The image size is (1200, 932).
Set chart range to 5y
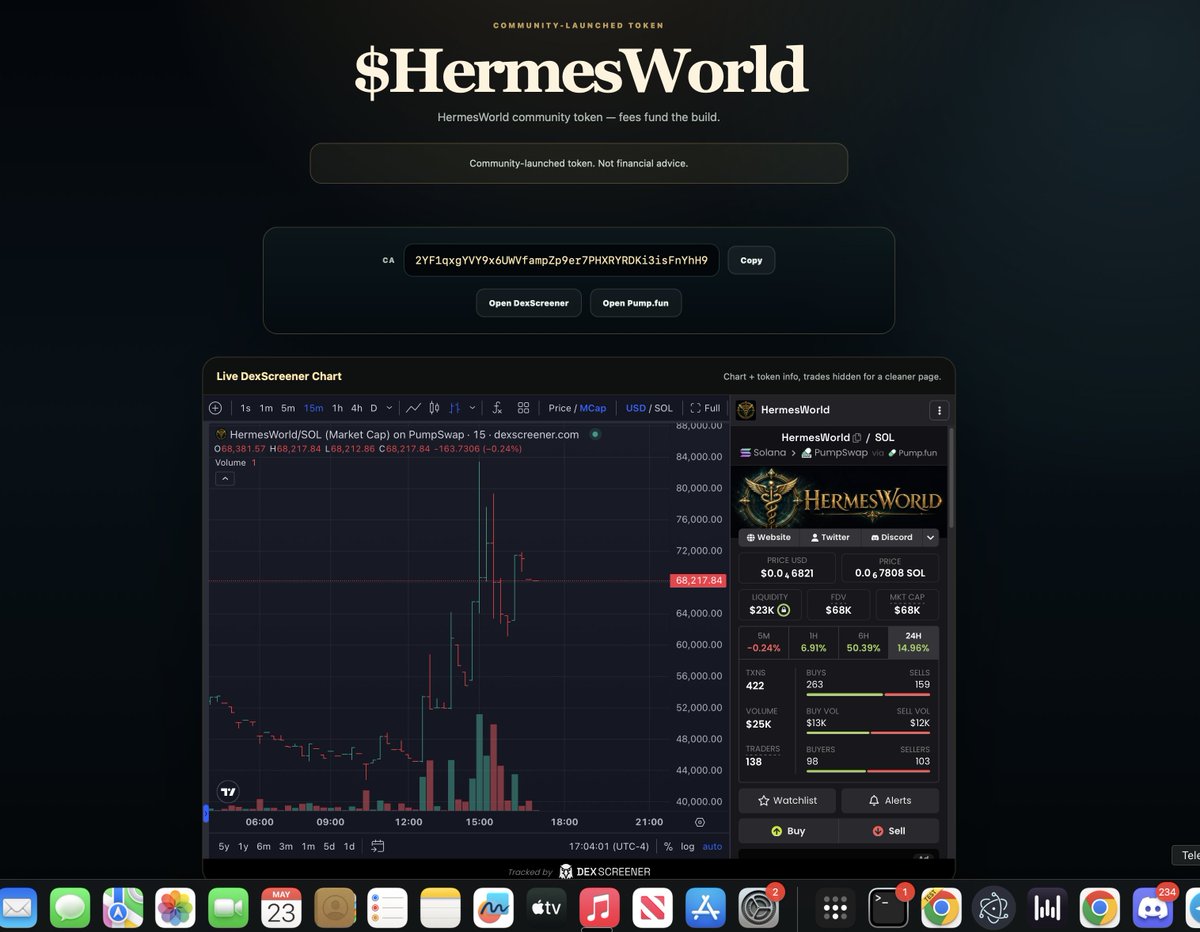224,846
